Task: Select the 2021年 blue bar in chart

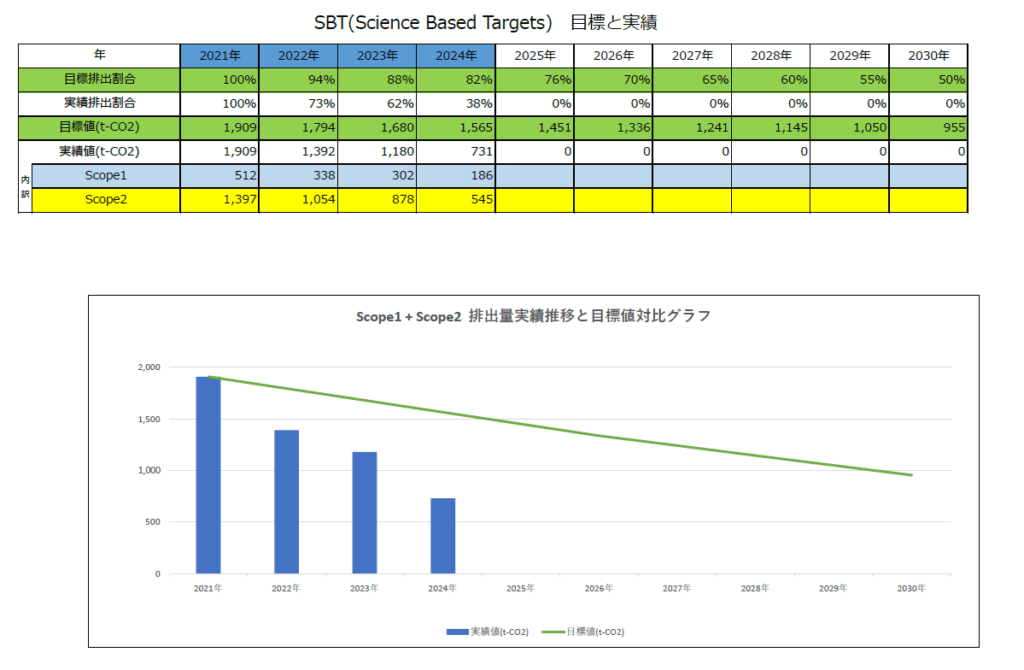Action: [208, 475]
